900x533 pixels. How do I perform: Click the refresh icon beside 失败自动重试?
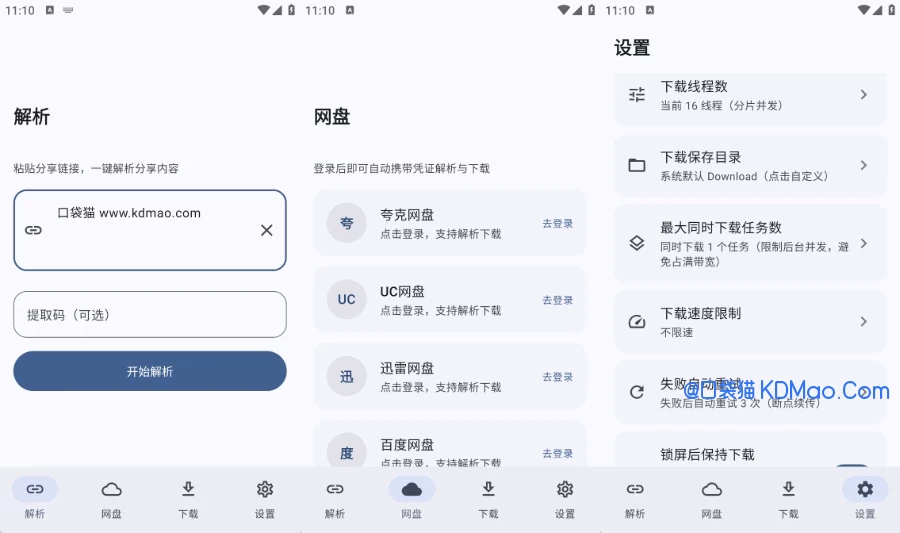click(x=637, y=392)
